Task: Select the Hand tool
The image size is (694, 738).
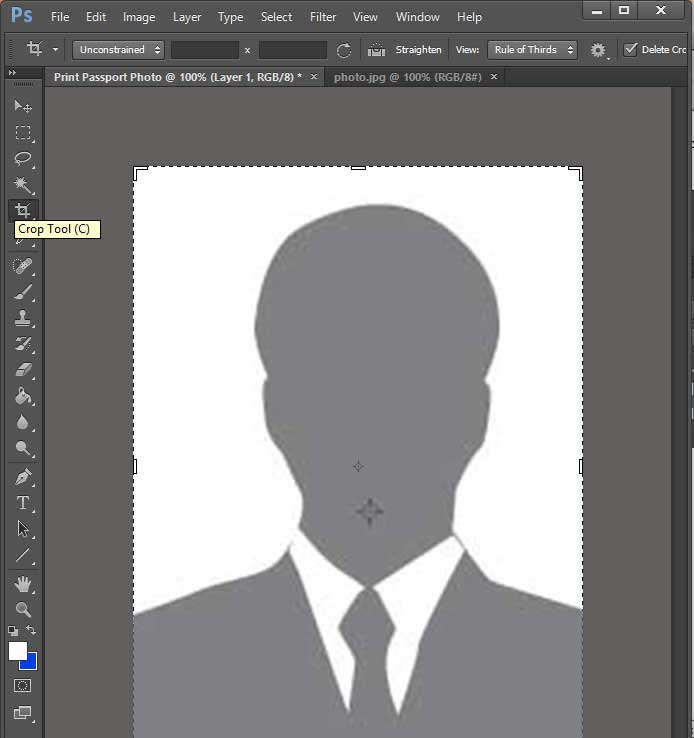Action: click(23, 584)
